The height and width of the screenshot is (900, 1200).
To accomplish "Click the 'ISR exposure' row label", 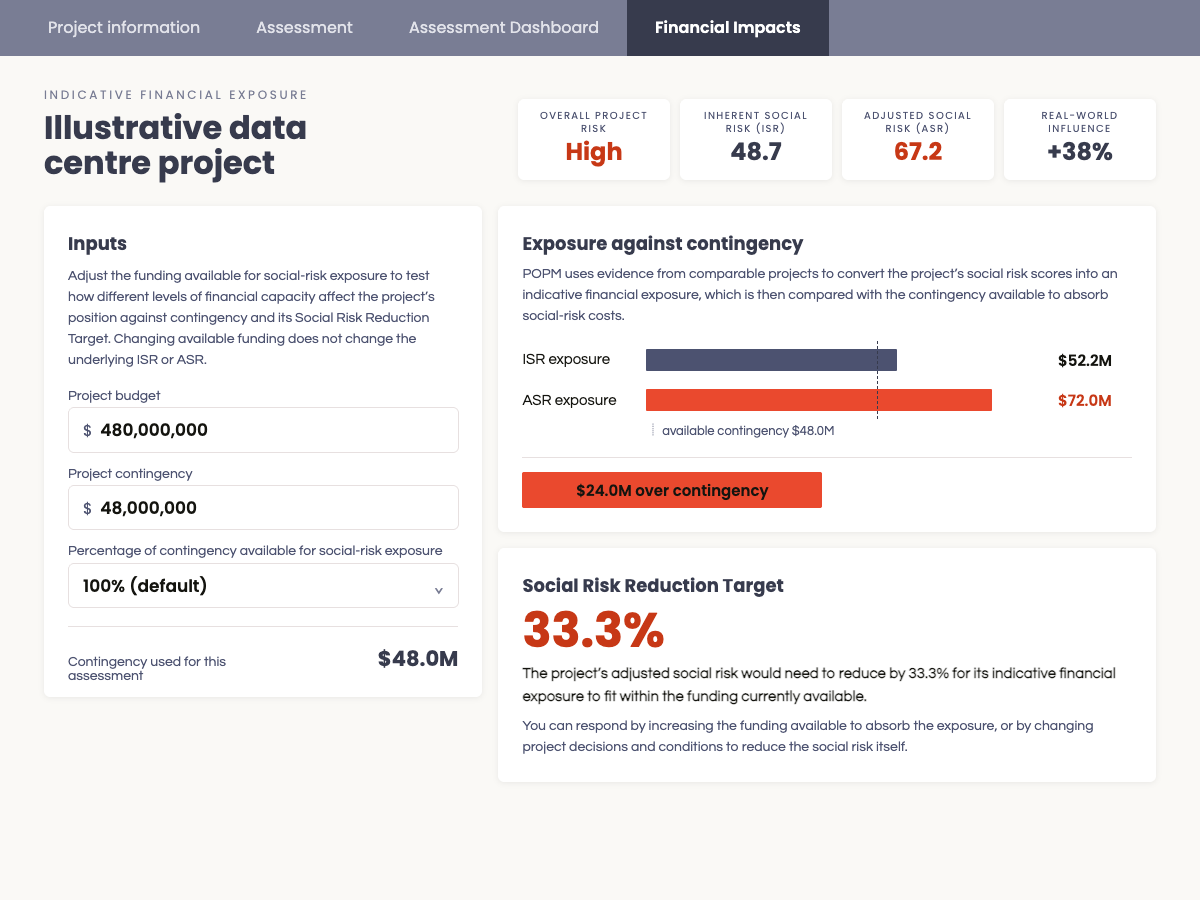I will click(566, 360).
